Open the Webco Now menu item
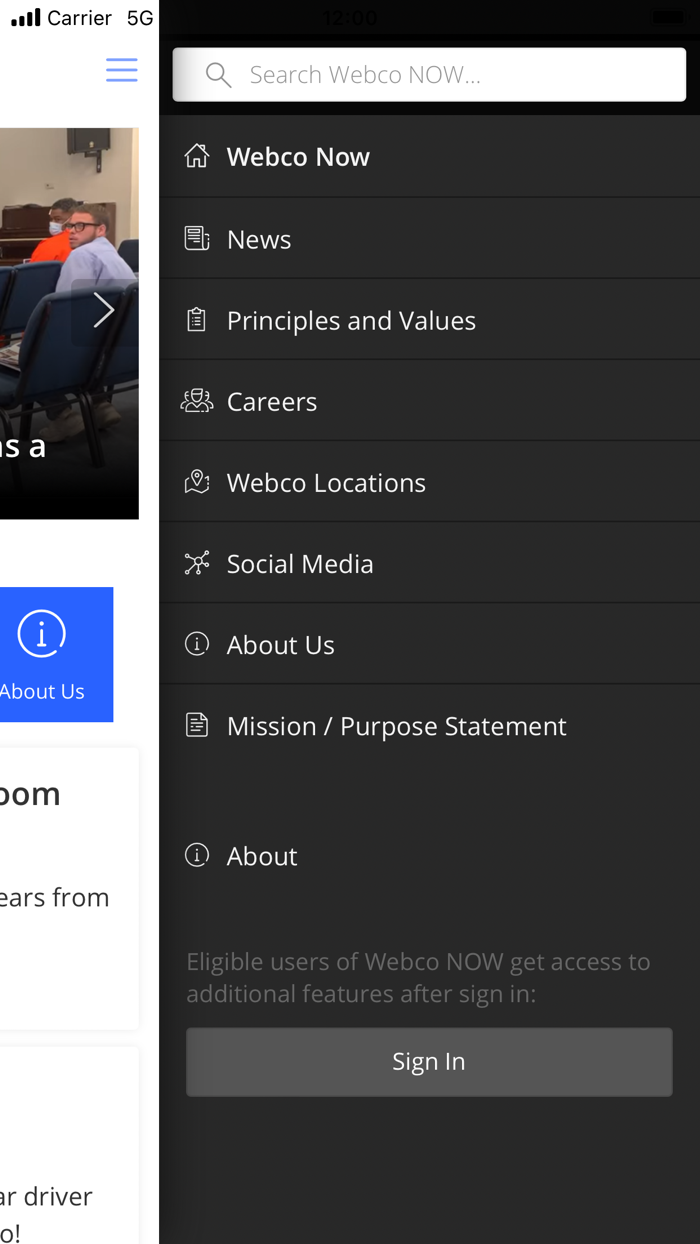This screenshot has height=1244, width=700. click(430, 156)
